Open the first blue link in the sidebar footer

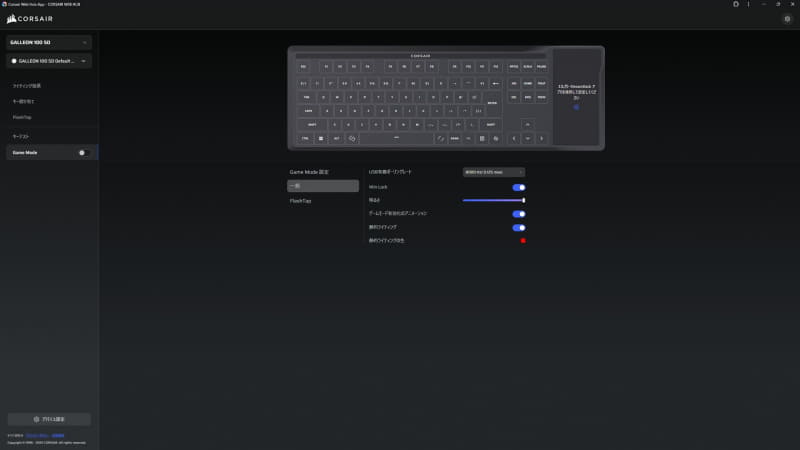[37, 436]
